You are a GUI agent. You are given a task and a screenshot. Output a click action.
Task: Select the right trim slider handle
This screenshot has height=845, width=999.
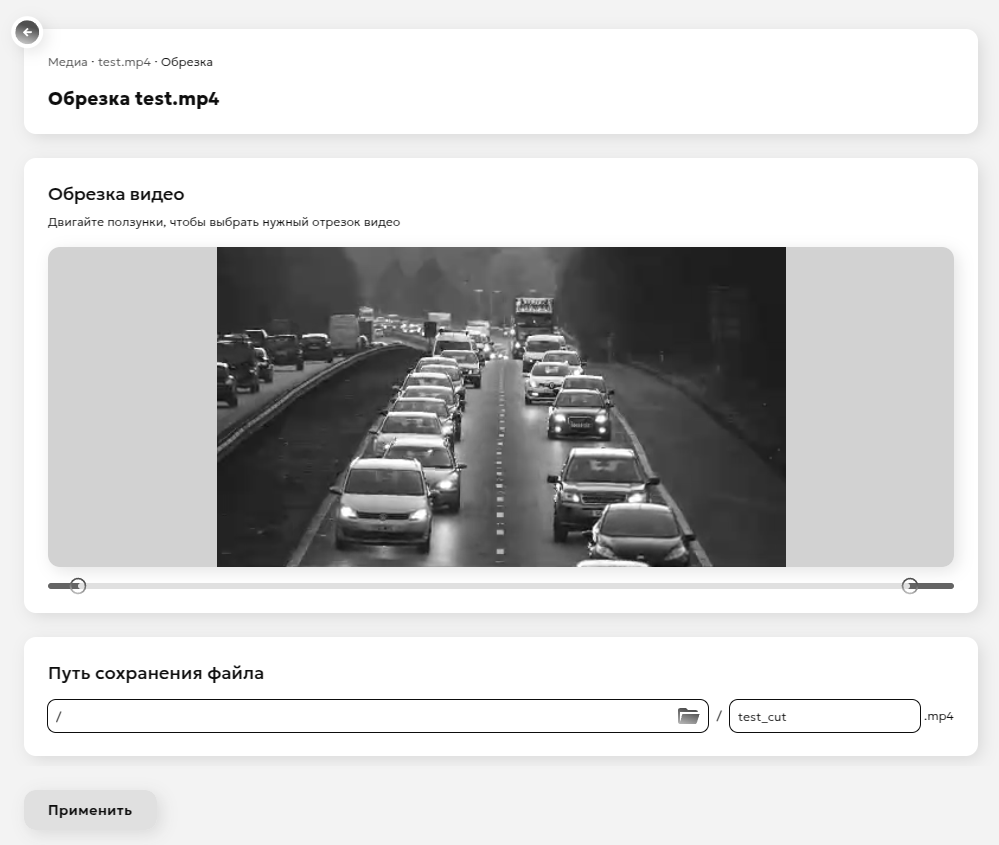pyautogui.click(x=911, y=587)
